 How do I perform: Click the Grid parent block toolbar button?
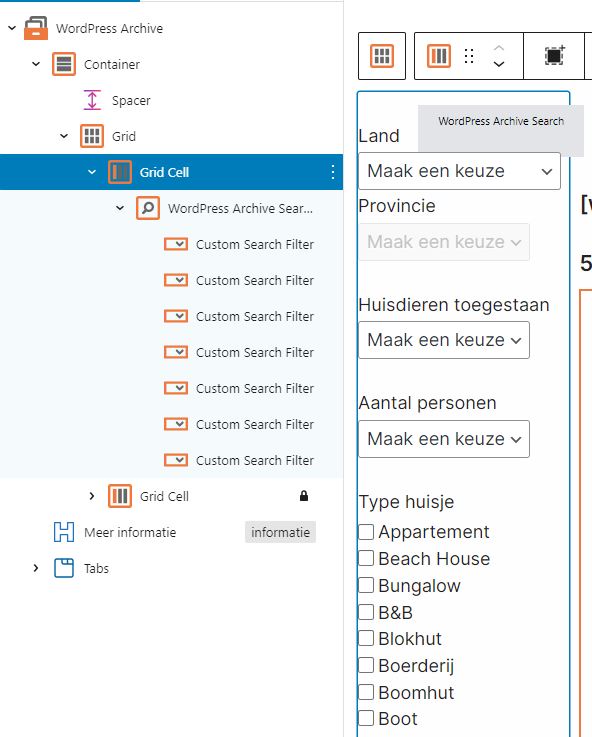tap(382, 56)
